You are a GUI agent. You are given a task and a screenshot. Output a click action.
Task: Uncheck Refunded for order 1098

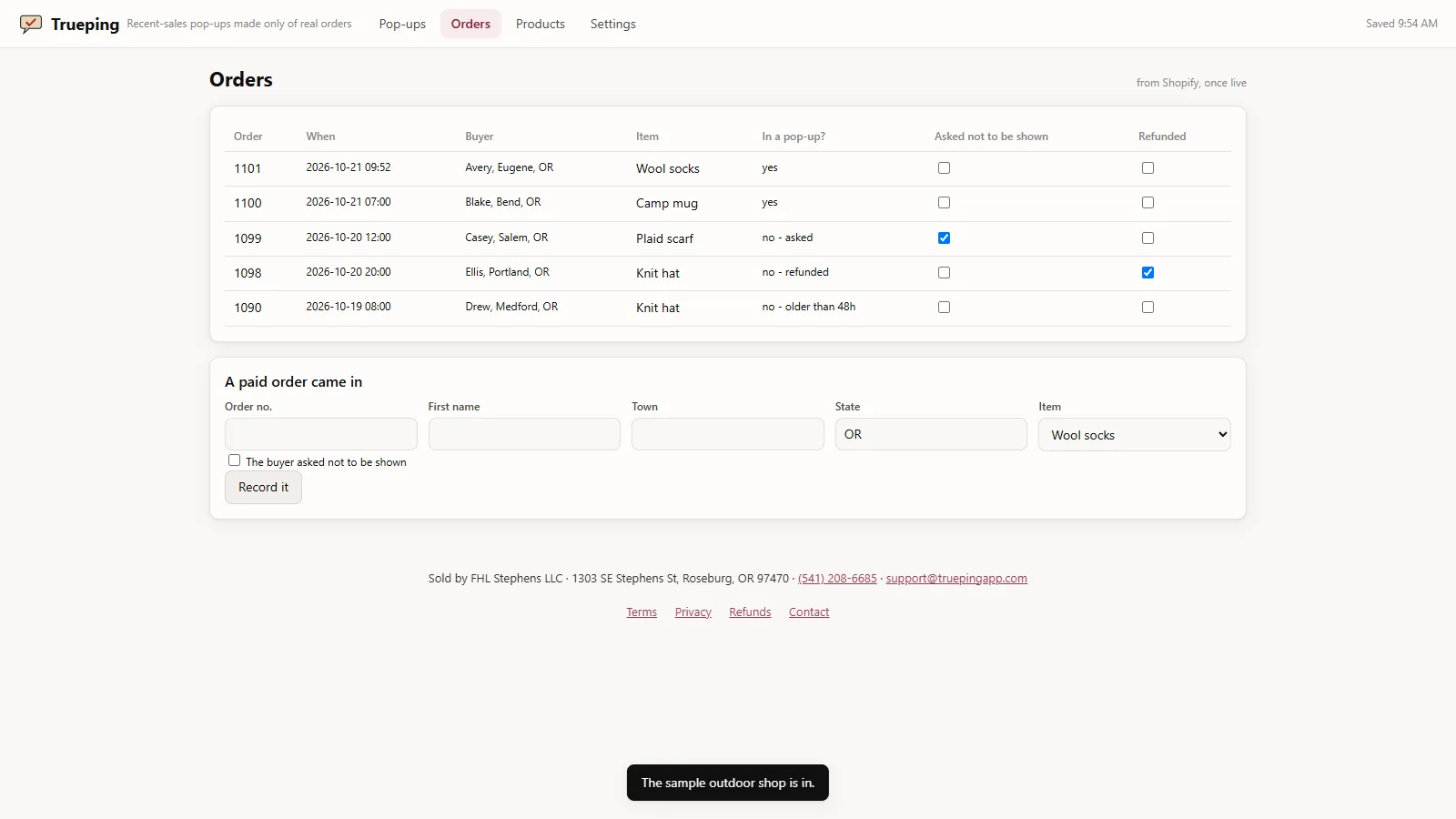pyautogui.click(x=1148, y=273)
